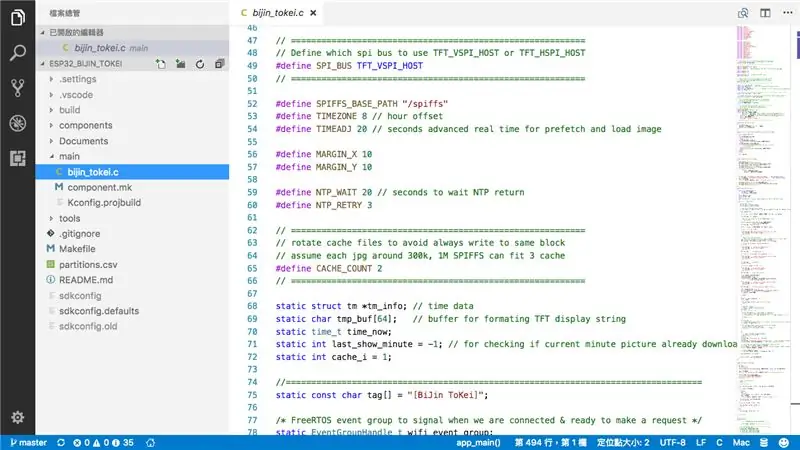Open the Search view in activity bar
Screen dimensions: 800x450
click(x=17, y=53)
